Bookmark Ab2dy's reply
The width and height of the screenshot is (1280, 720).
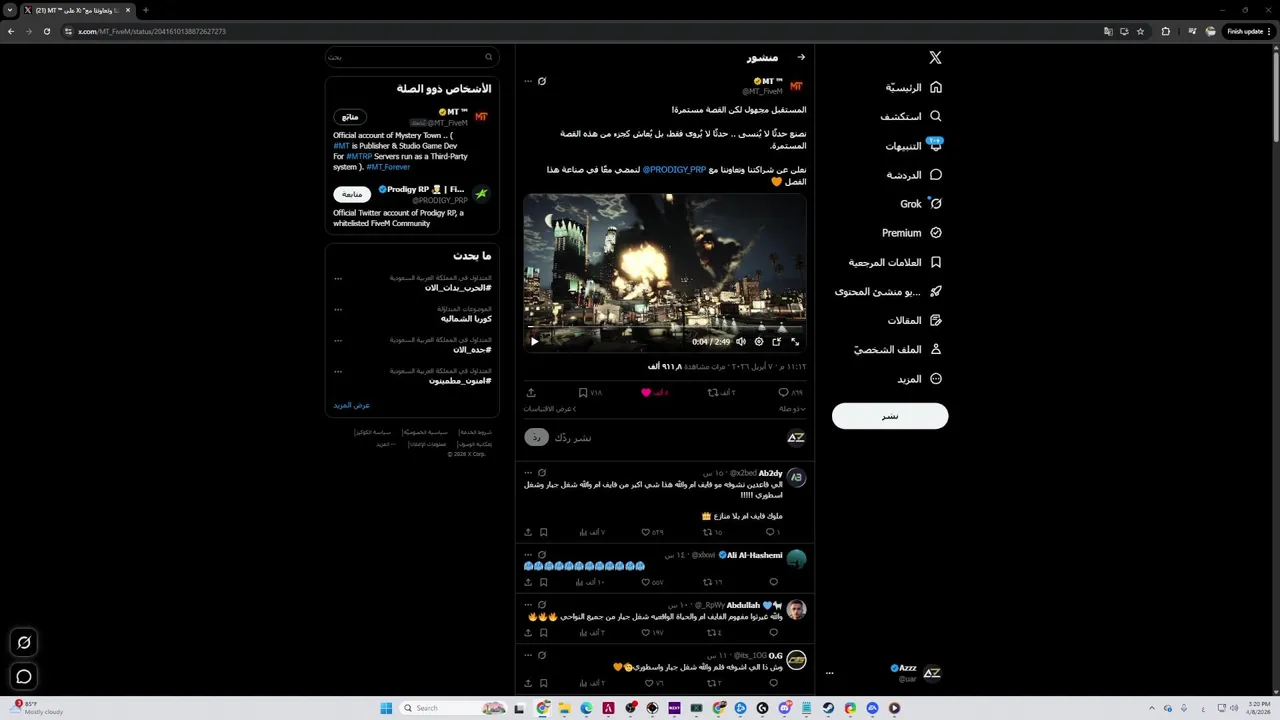[544, 532]
